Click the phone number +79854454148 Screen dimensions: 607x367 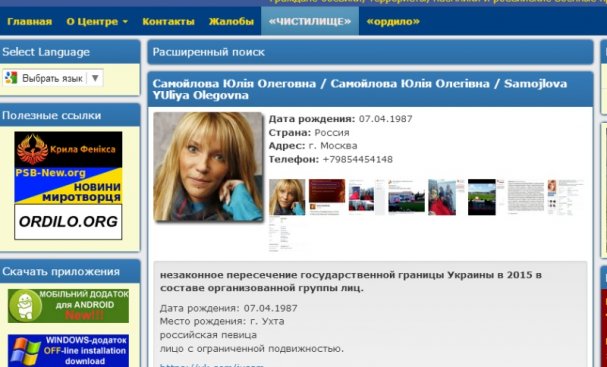coord(357,159)
